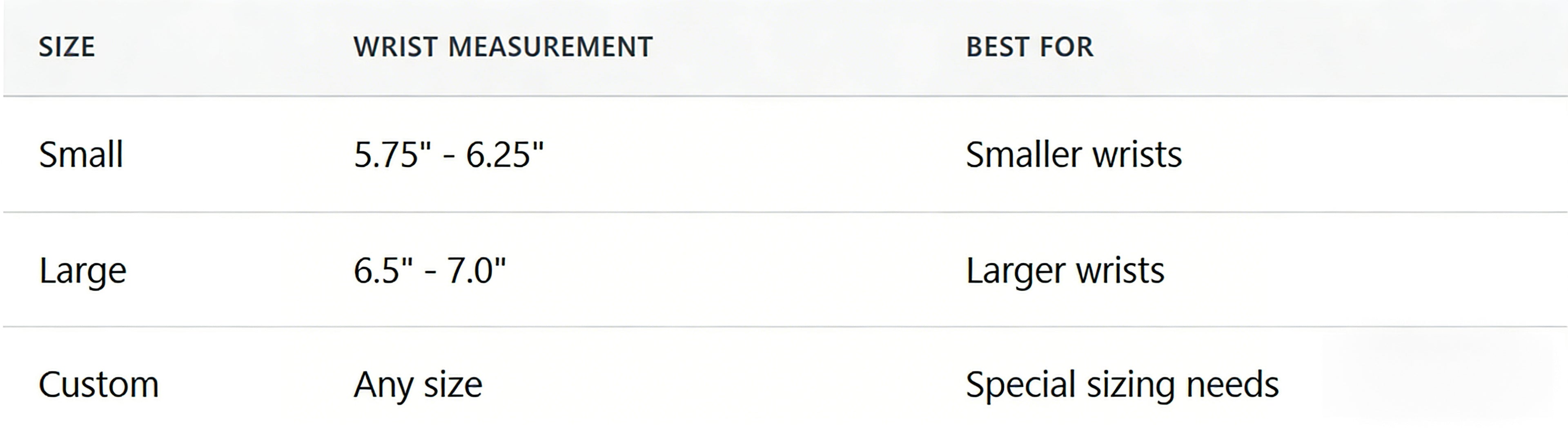Click the word MEASUREMENT in the header

pyautogui.click(x=550, y=47)
